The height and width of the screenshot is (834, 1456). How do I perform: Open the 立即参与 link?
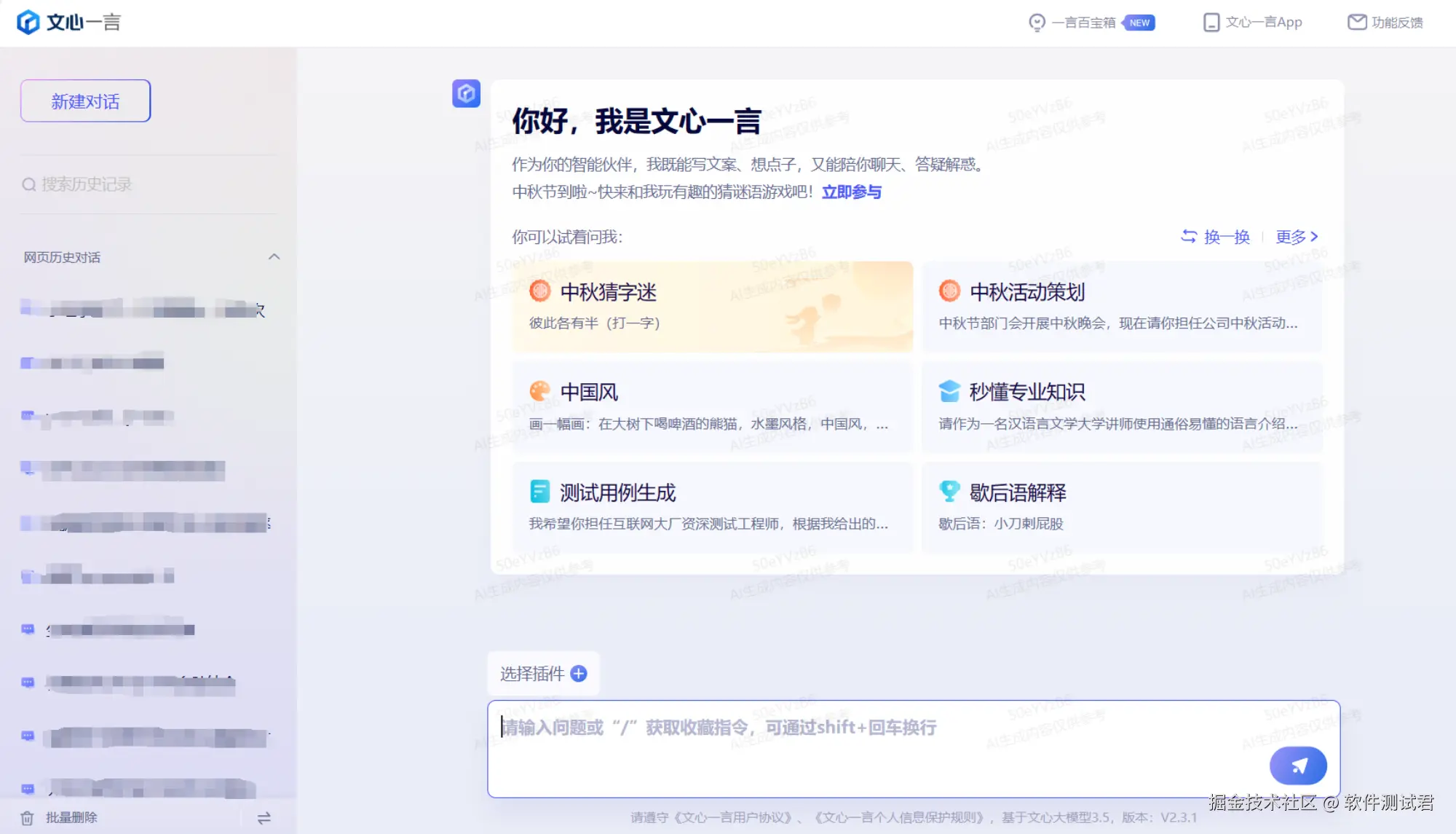point(851,192)
